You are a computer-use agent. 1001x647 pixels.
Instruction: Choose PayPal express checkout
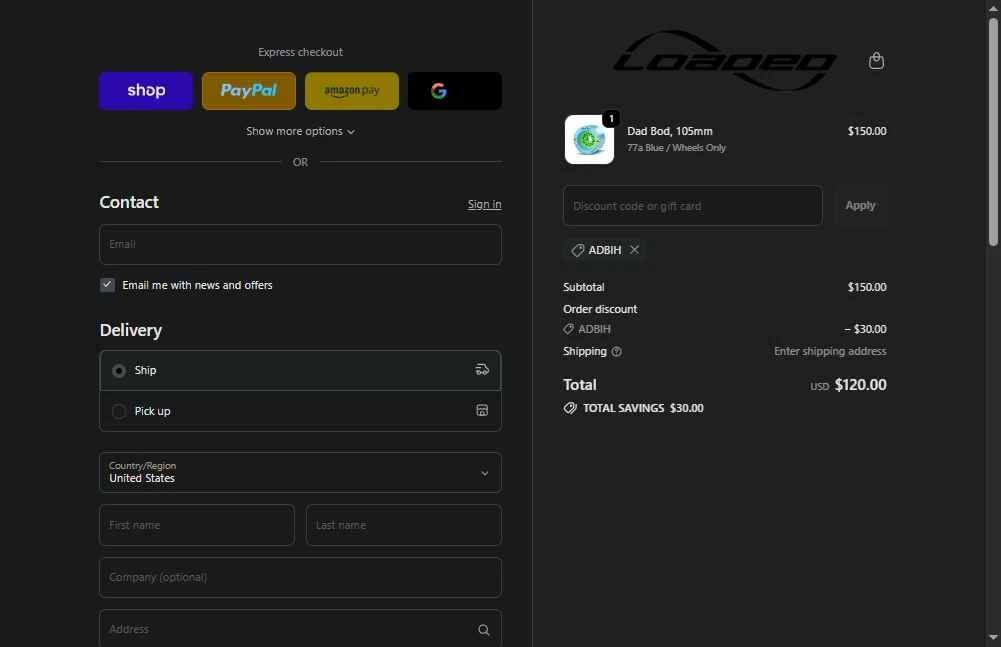click(x=249, y=91)
